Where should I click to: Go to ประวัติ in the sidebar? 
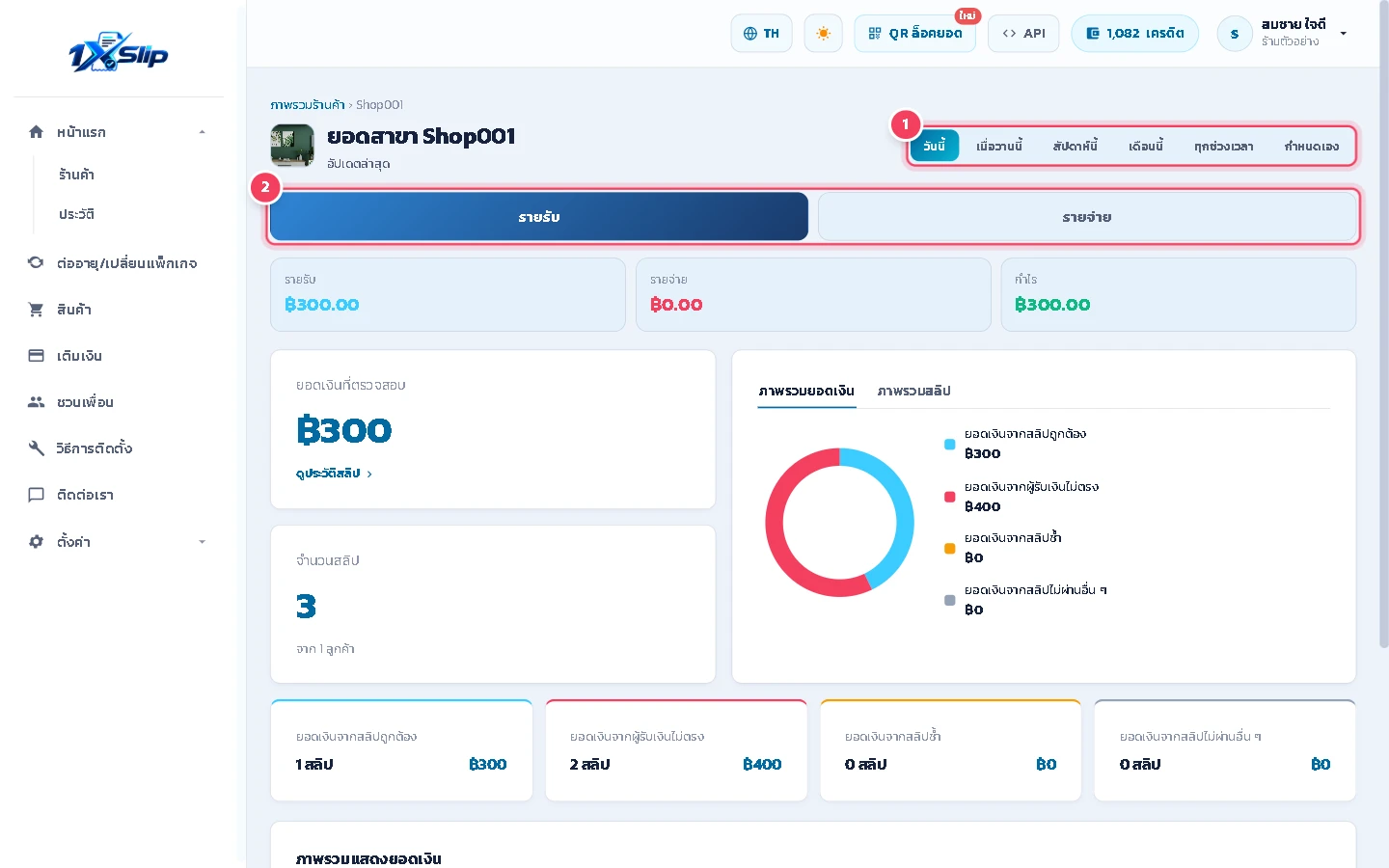pyautogui.click(x=76, y=214)
